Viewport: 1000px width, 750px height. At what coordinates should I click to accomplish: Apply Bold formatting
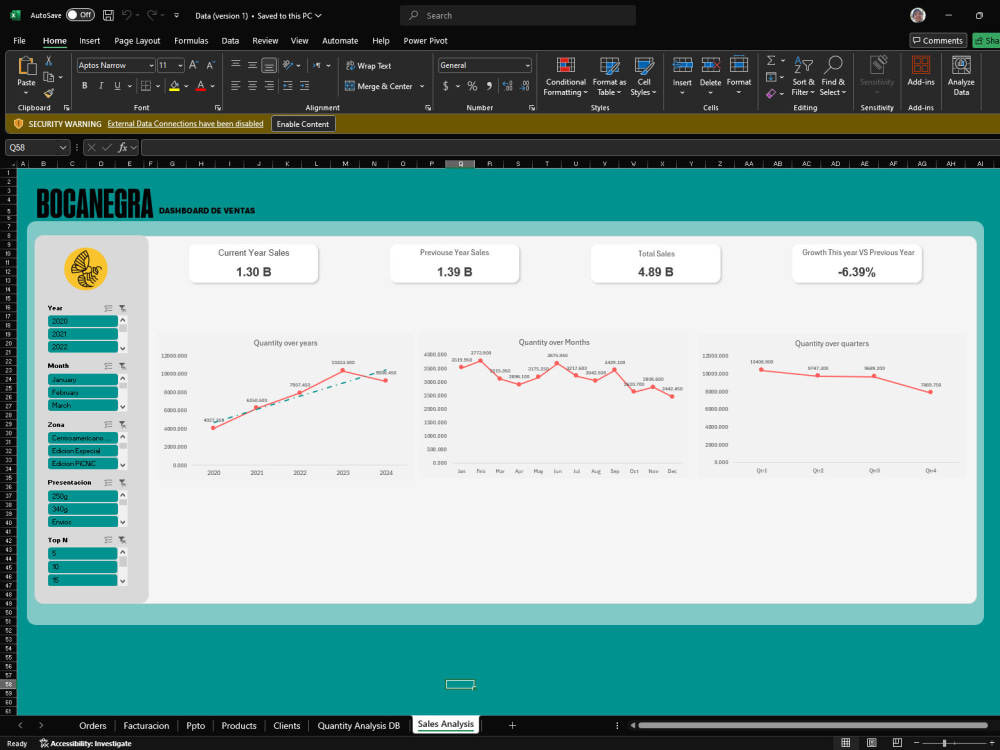click(84, 86)
